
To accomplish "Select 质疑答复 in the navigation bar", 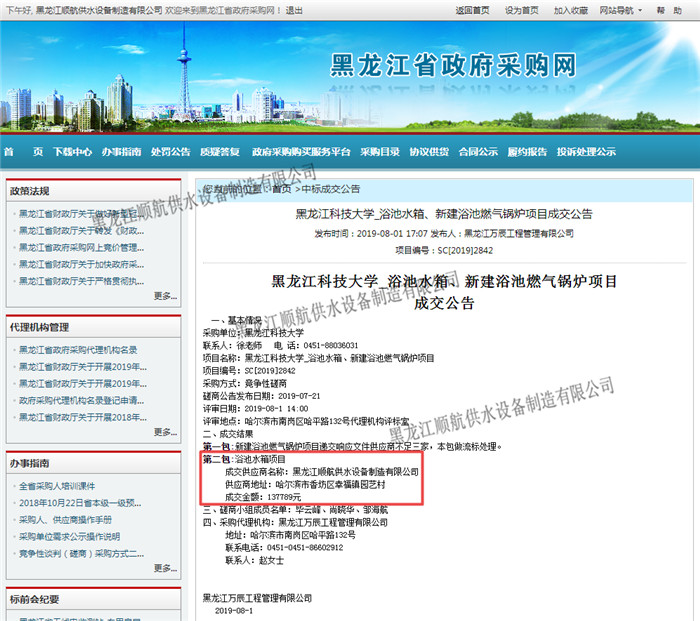I will tap(219, 152).
